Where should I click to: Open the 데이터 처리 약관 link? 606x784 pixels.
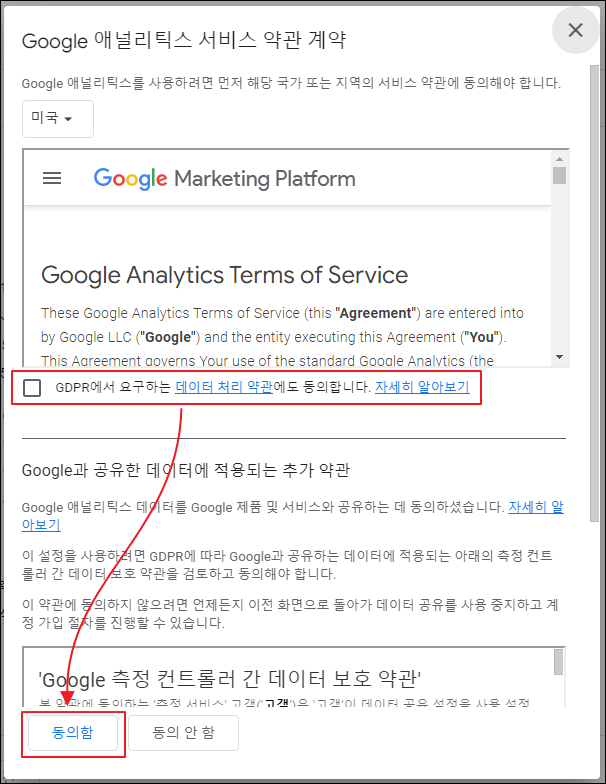tap(224, 386)
